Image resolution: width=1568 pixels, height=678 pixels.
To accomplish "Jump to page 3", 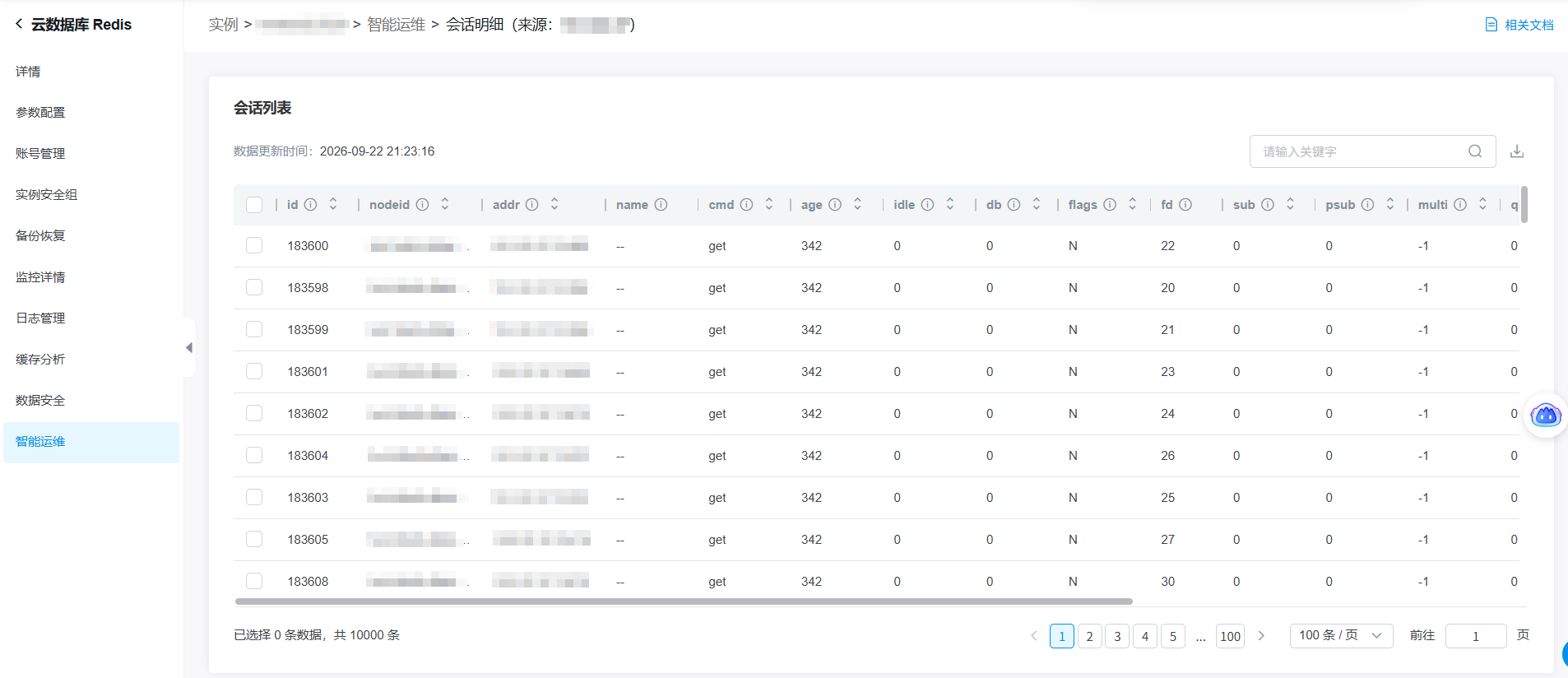I will tap(1117, 636).
